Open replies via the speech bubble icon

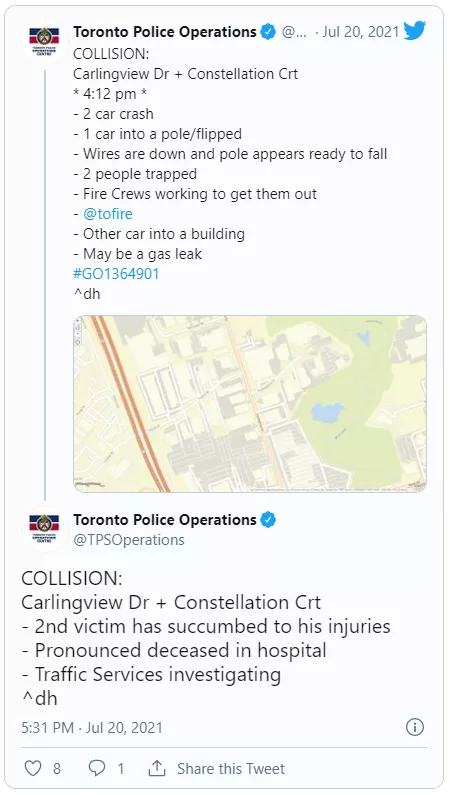pyautogui.click(x=97, y=768)
